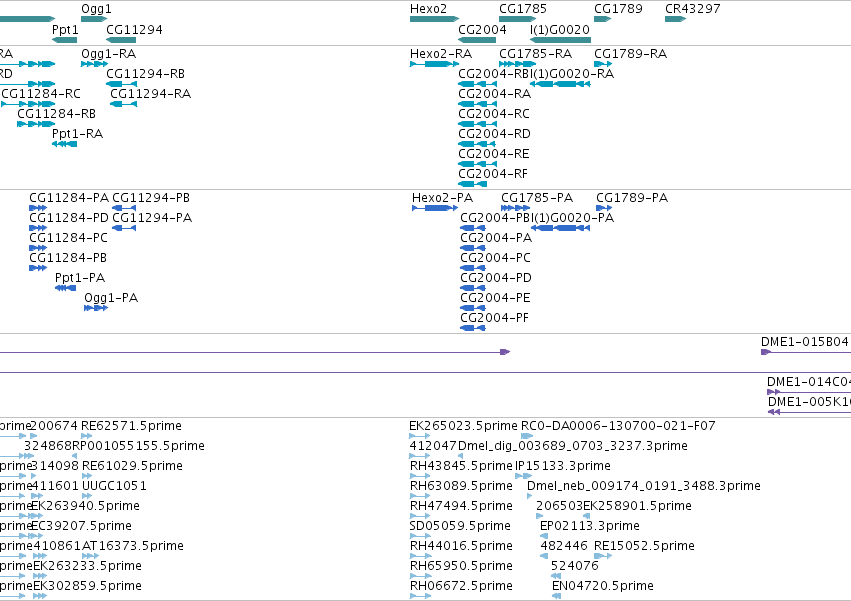Screen dimensions: 851x601
Task: Click the SD05059.5prime EST label
Action: (460, 526)
